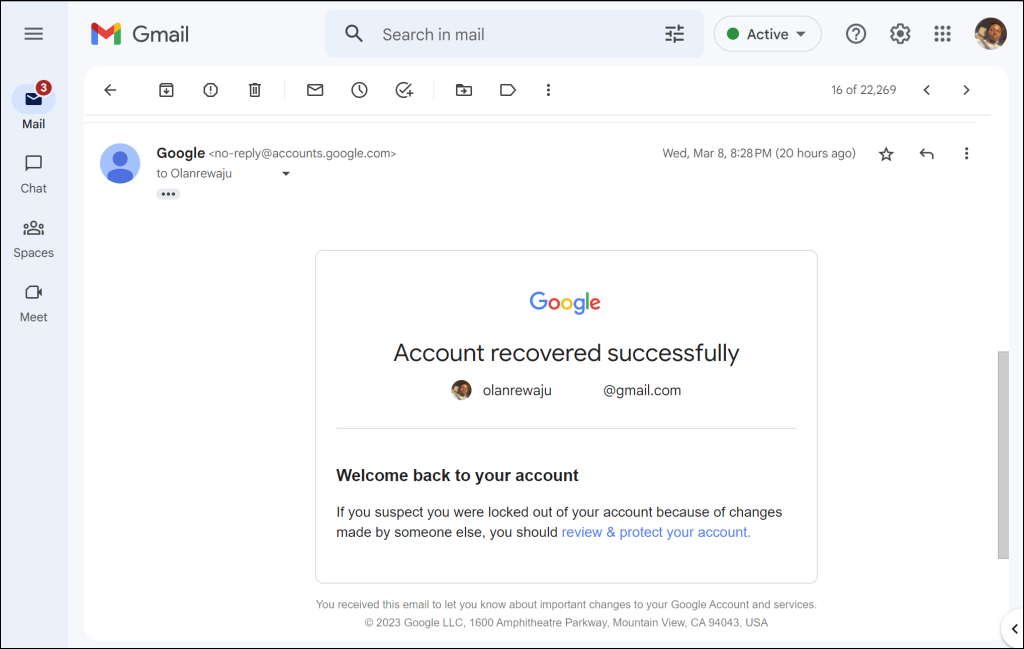Open the Spaces tab

point(34,238)
